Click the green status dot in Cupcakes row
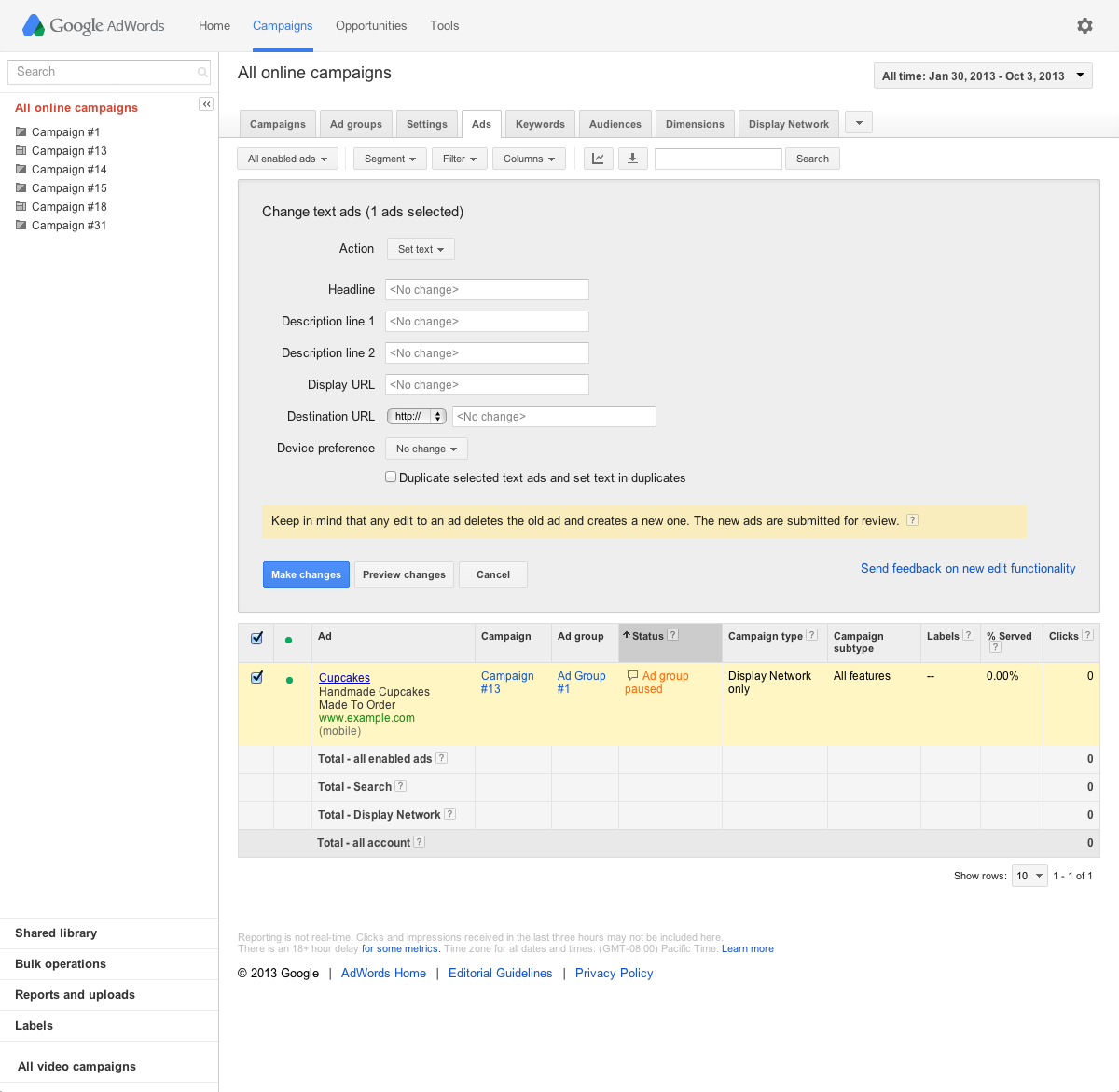 pos(289,680)
